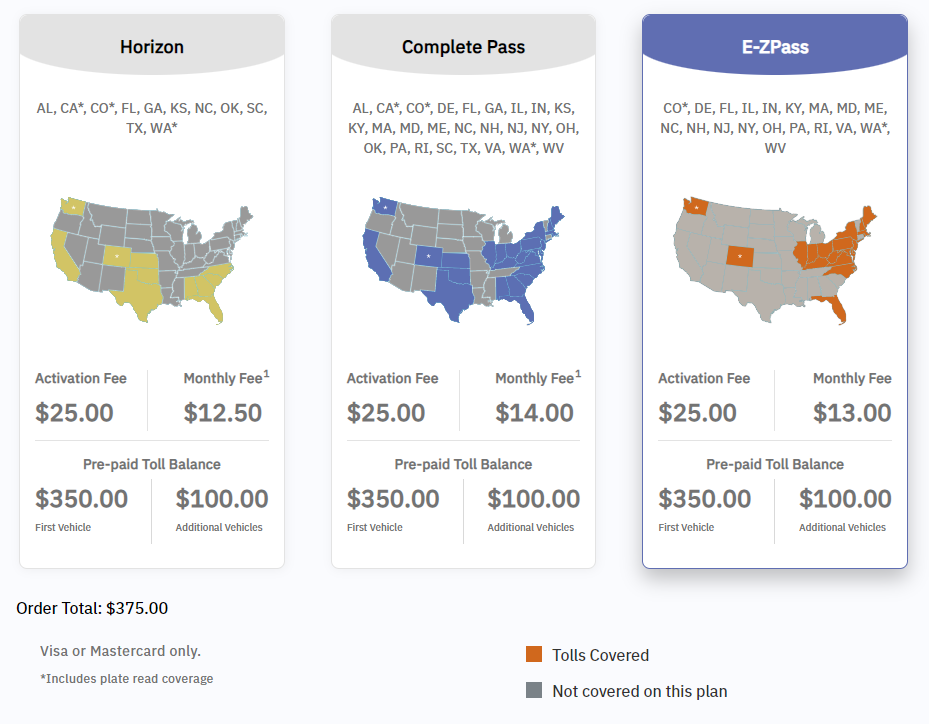This screenshot has width=929, height=724.
Task: Click Horizon $100.00 additional vehicles balance
Action: pos(222,498)
